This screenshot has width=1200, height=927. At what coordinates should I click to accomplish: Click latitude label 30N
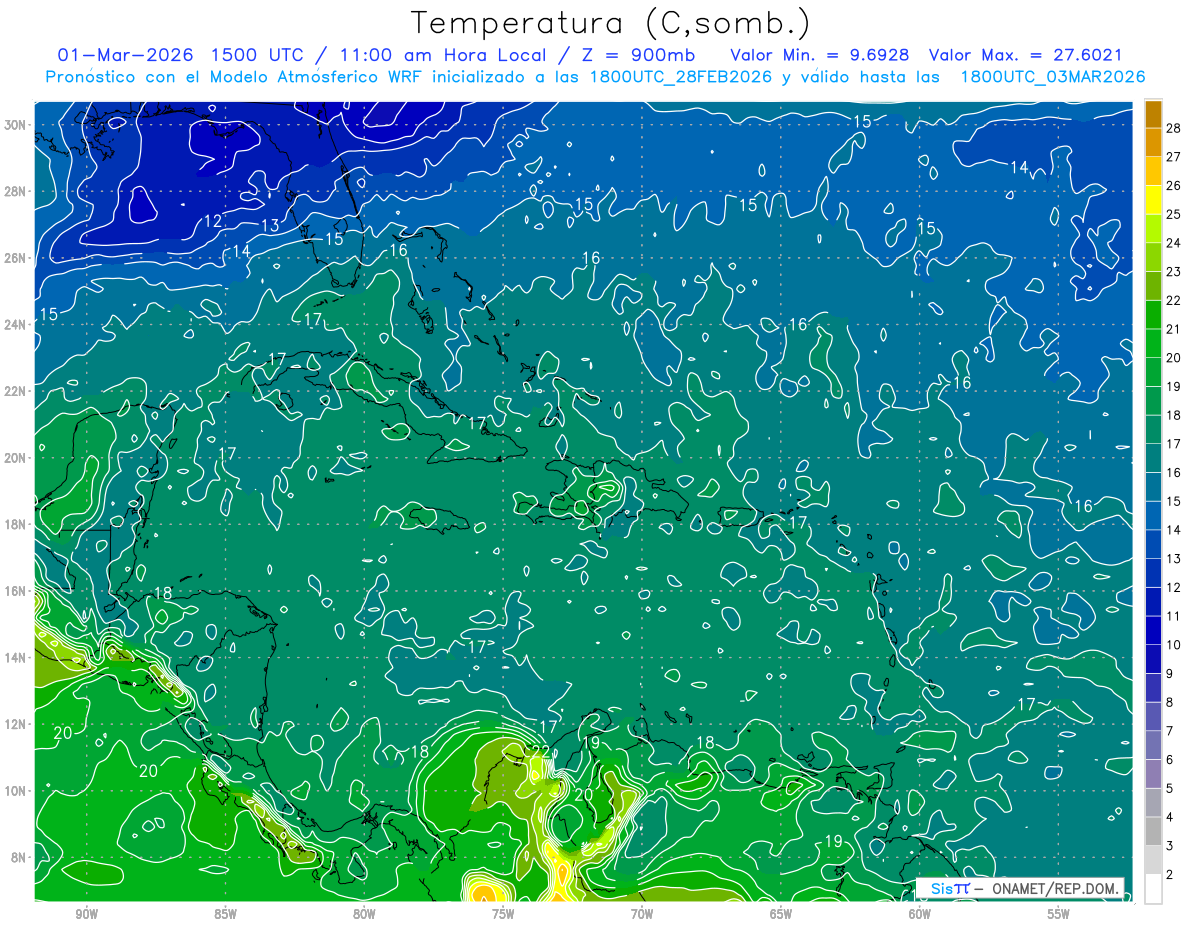(x=17, y=125)
